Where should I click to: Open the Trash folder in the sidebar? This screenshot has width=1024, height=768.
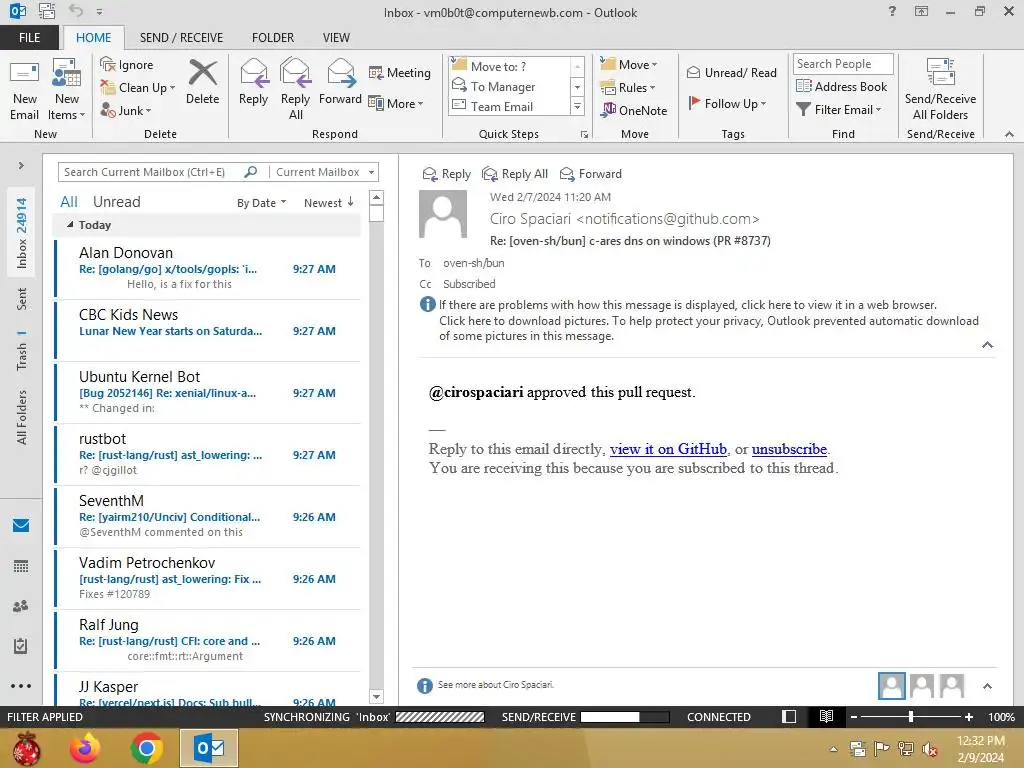pyautogui.click(x=22, y=350)
